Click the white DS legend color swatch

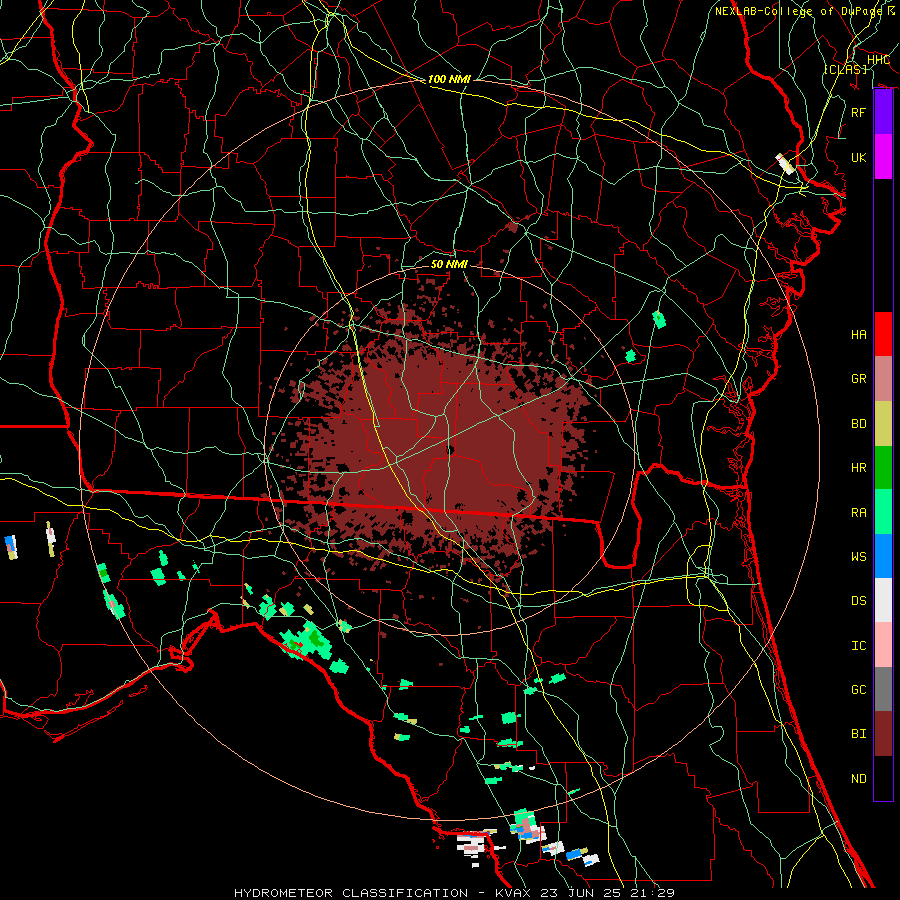click(883, 600)
